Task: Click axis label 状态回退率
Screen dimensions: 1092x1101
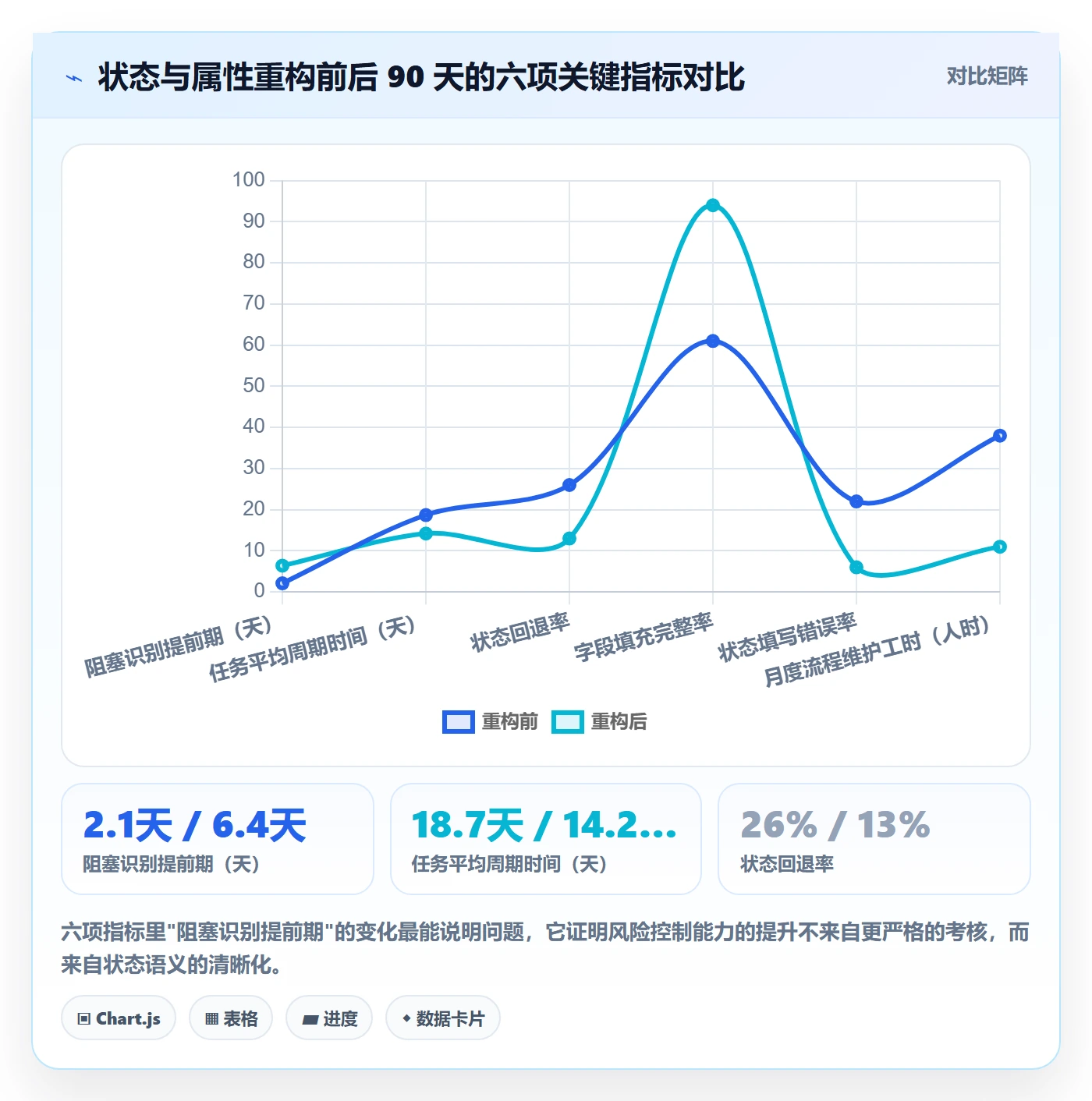Action: [x=520, y=632]
